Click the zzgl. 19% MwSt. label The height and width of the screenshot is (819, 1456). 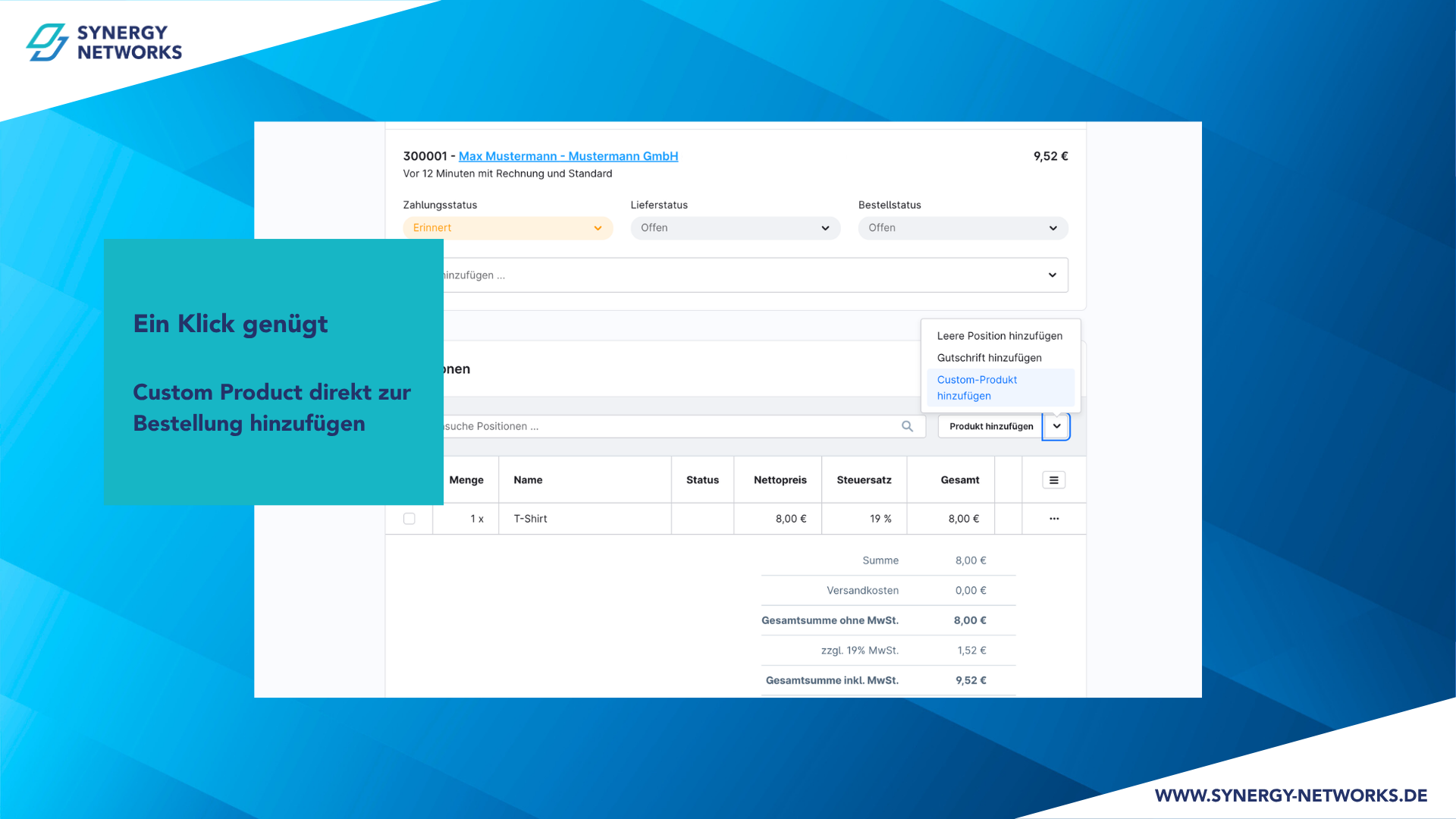[860, 651]
